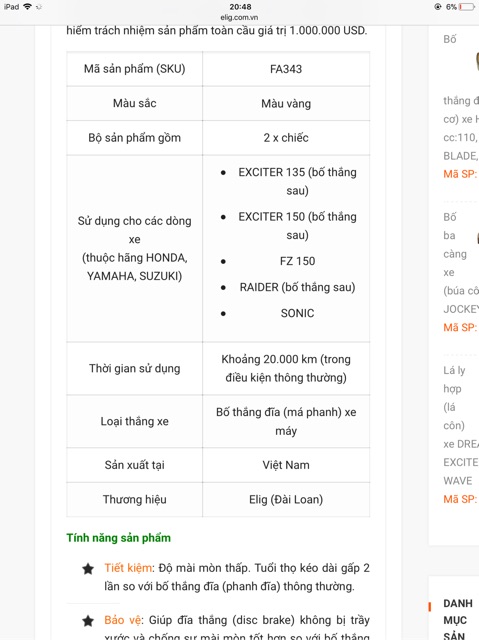The image size is (479, 640).
Task: Tap the 20:48 clock in status bar
Action: [x=240, y=7]
